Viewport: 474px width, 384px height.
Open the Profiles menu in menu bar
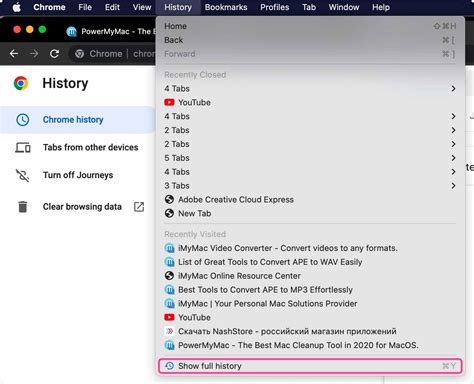pyautogui.click(x=275, y=7)
